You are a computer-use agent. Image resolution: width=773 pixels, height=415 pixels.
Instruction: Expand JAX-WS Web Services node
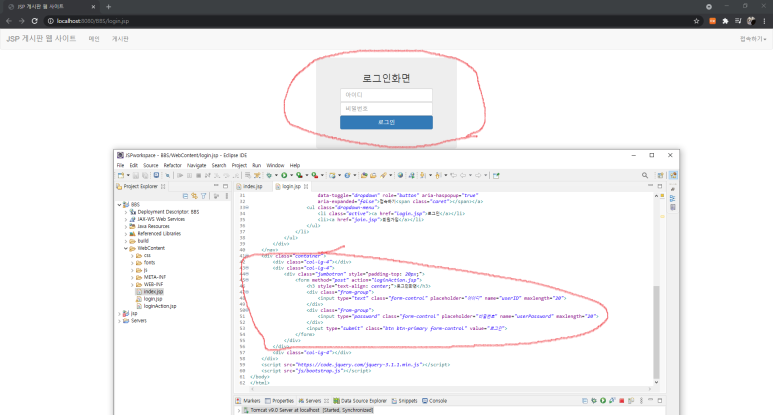pyautogui.click(x=126, y=219)
